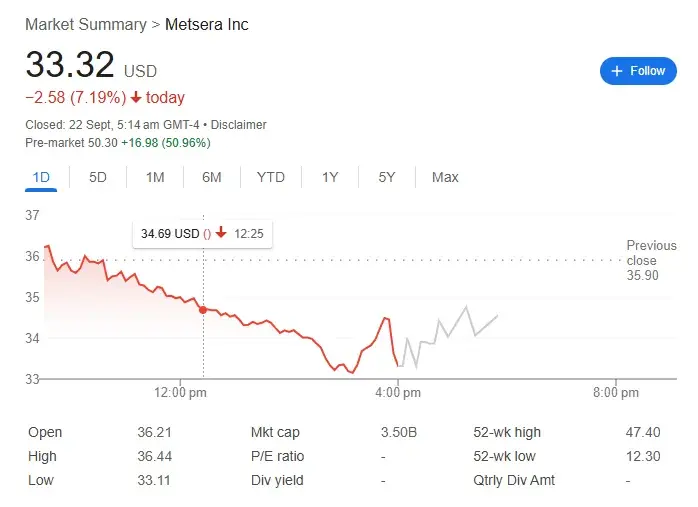Viewport: 698px width, 507px height.
Task: Click the red down arrow beside today
Action: click(x=136, y=97)
